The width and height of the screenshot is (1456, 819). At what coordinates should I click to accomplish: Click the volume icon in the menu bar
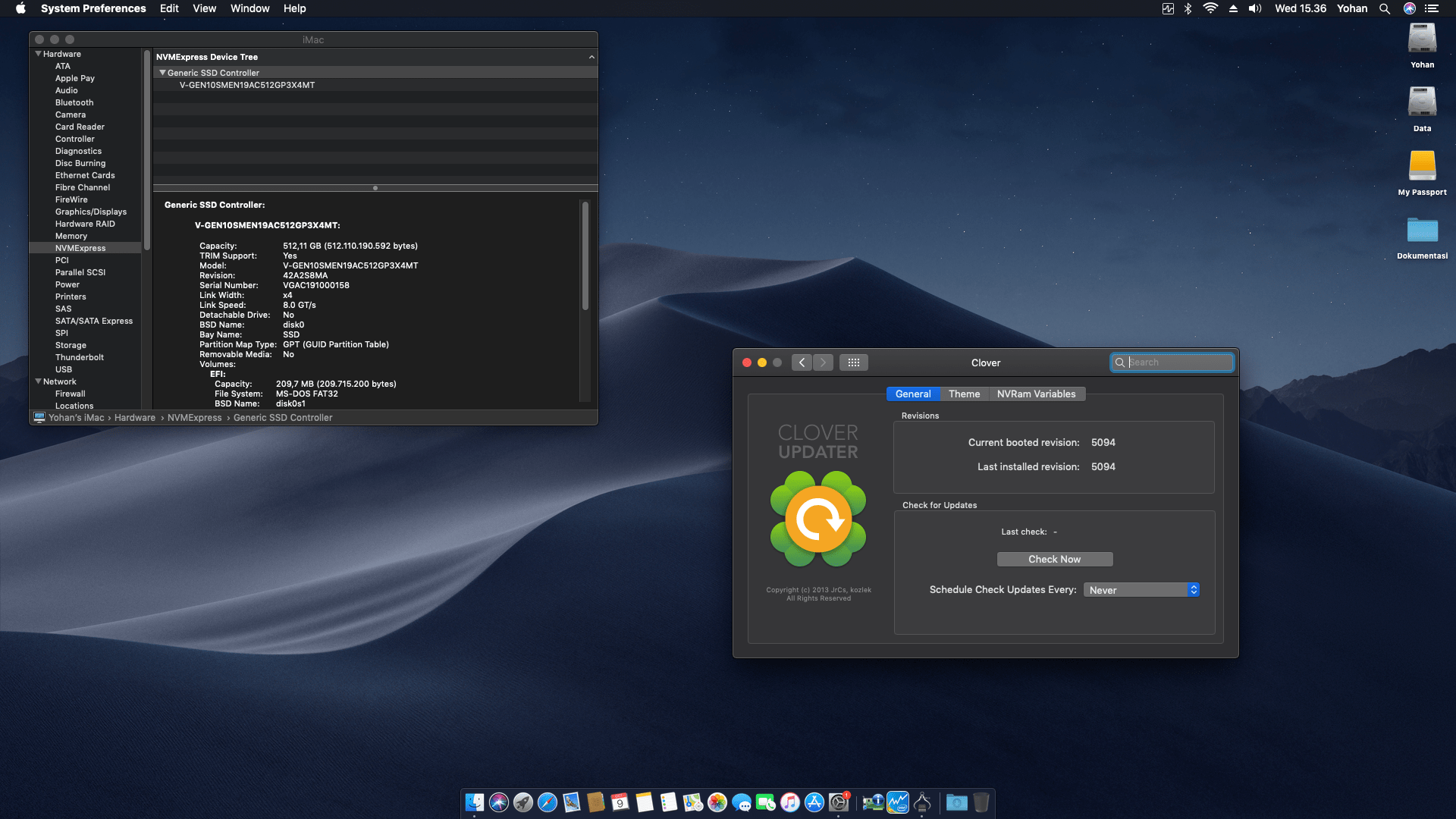pos(1255,8)
